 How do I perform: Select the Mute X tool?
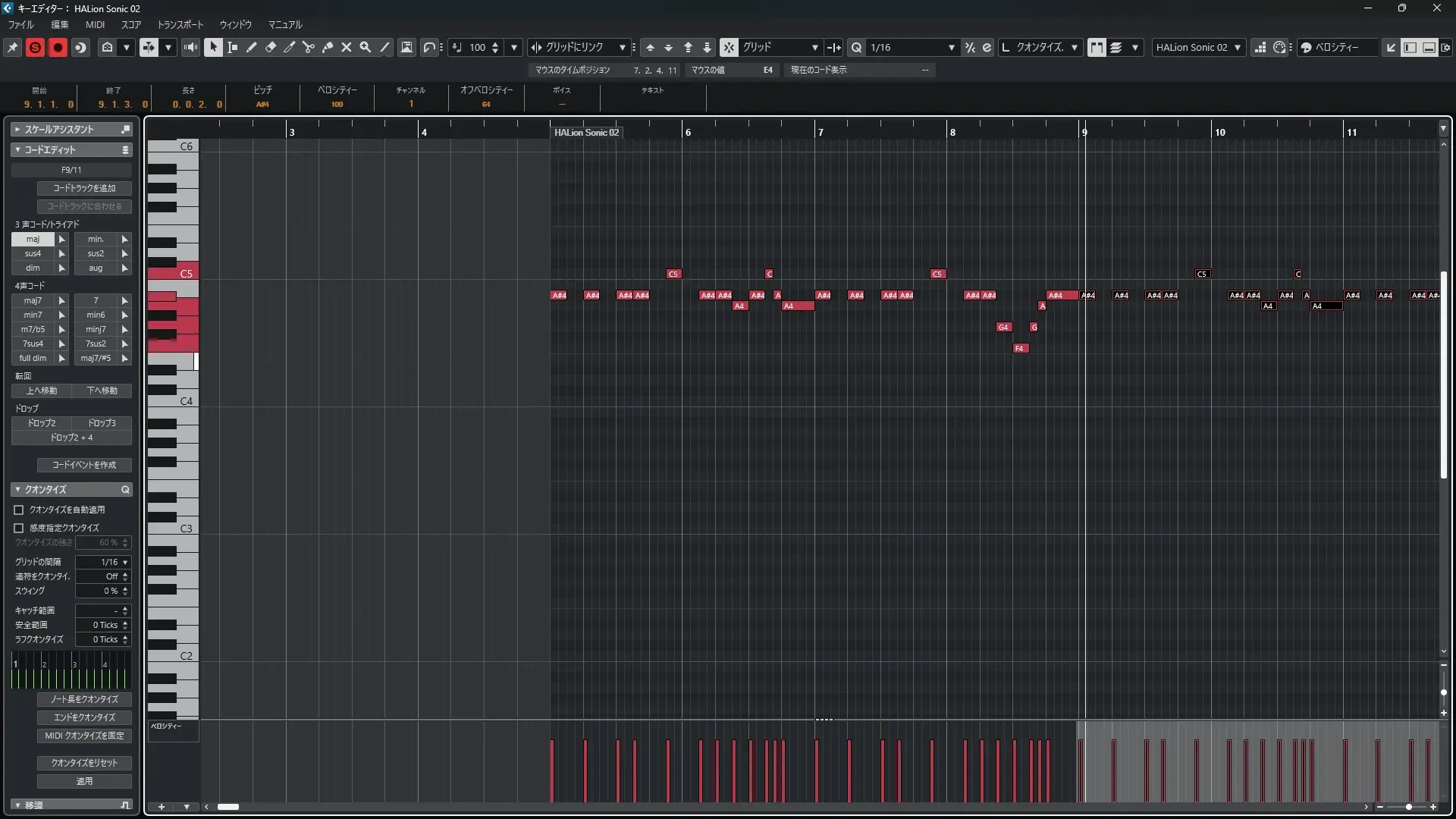347,47
